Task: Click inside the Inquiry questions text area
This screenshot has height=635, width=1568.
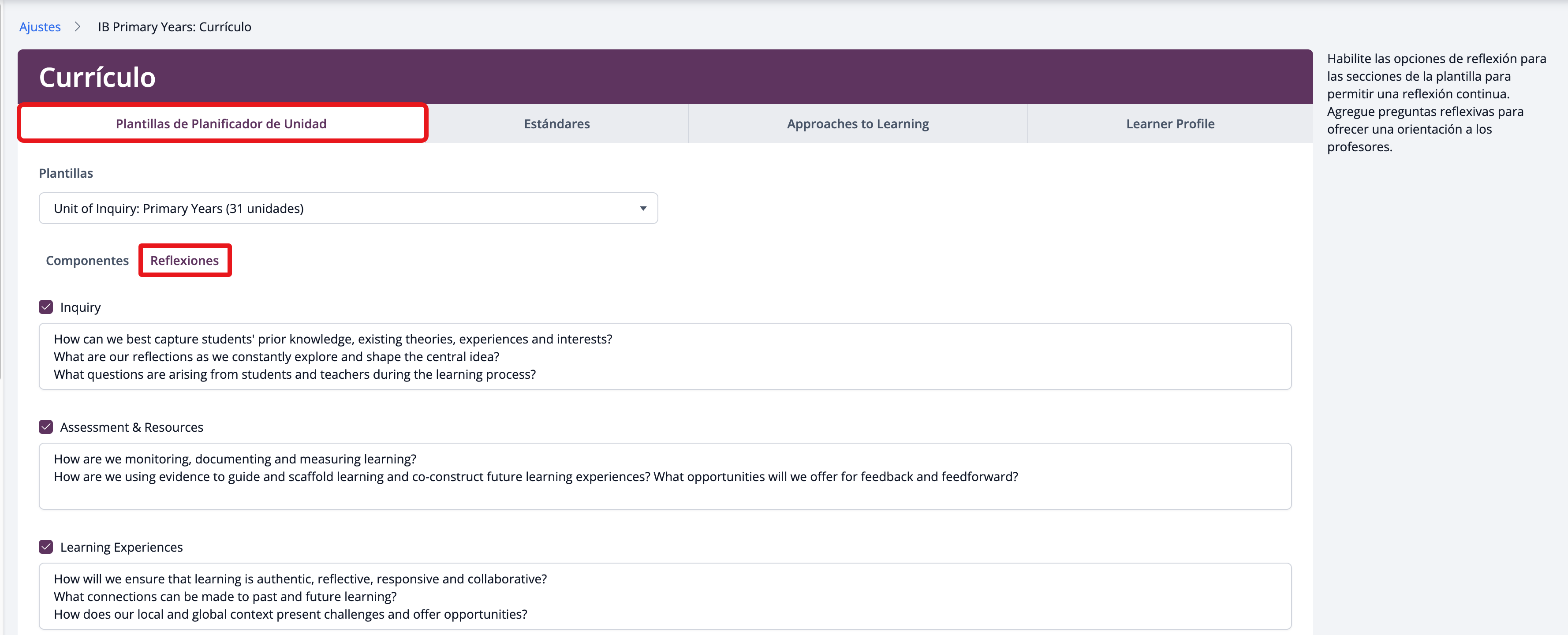Action: click(664, 356)
